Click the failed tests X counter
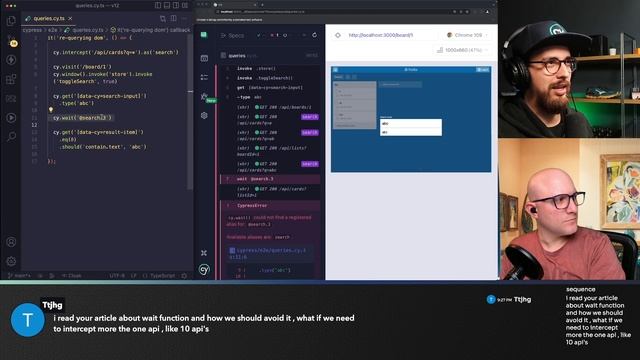This screenshot has width=640, height=360. [275, 35]
